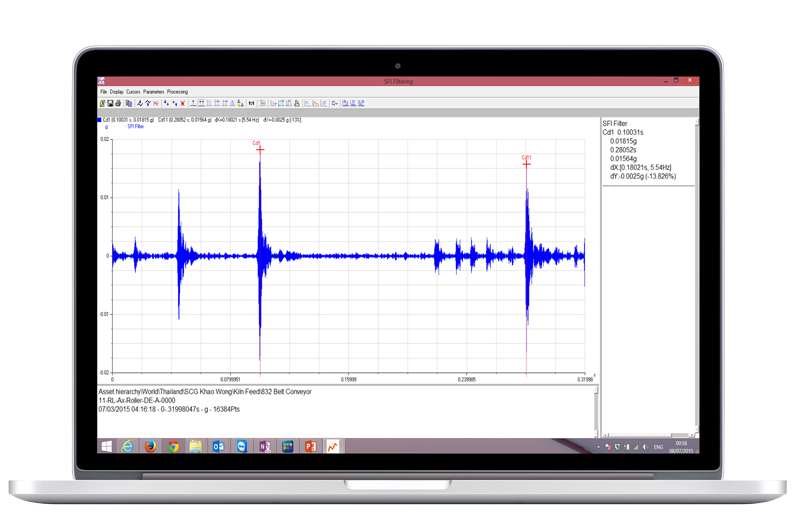Open the Parameters menu
This screenshot has width=795, height=530.
[x=154, y=92]
